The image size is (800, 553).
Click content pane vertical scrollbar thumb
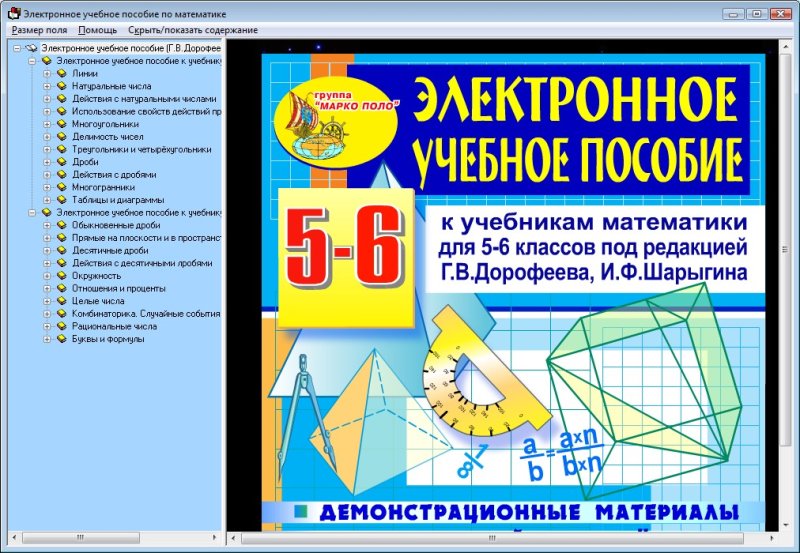(x=785, y=249)
